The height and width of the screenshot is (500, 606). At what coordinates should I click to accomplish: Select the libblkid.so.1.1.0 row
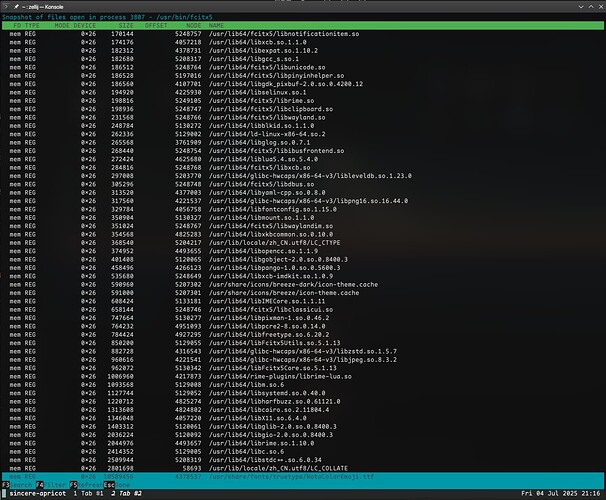click(x=303, y=126)
